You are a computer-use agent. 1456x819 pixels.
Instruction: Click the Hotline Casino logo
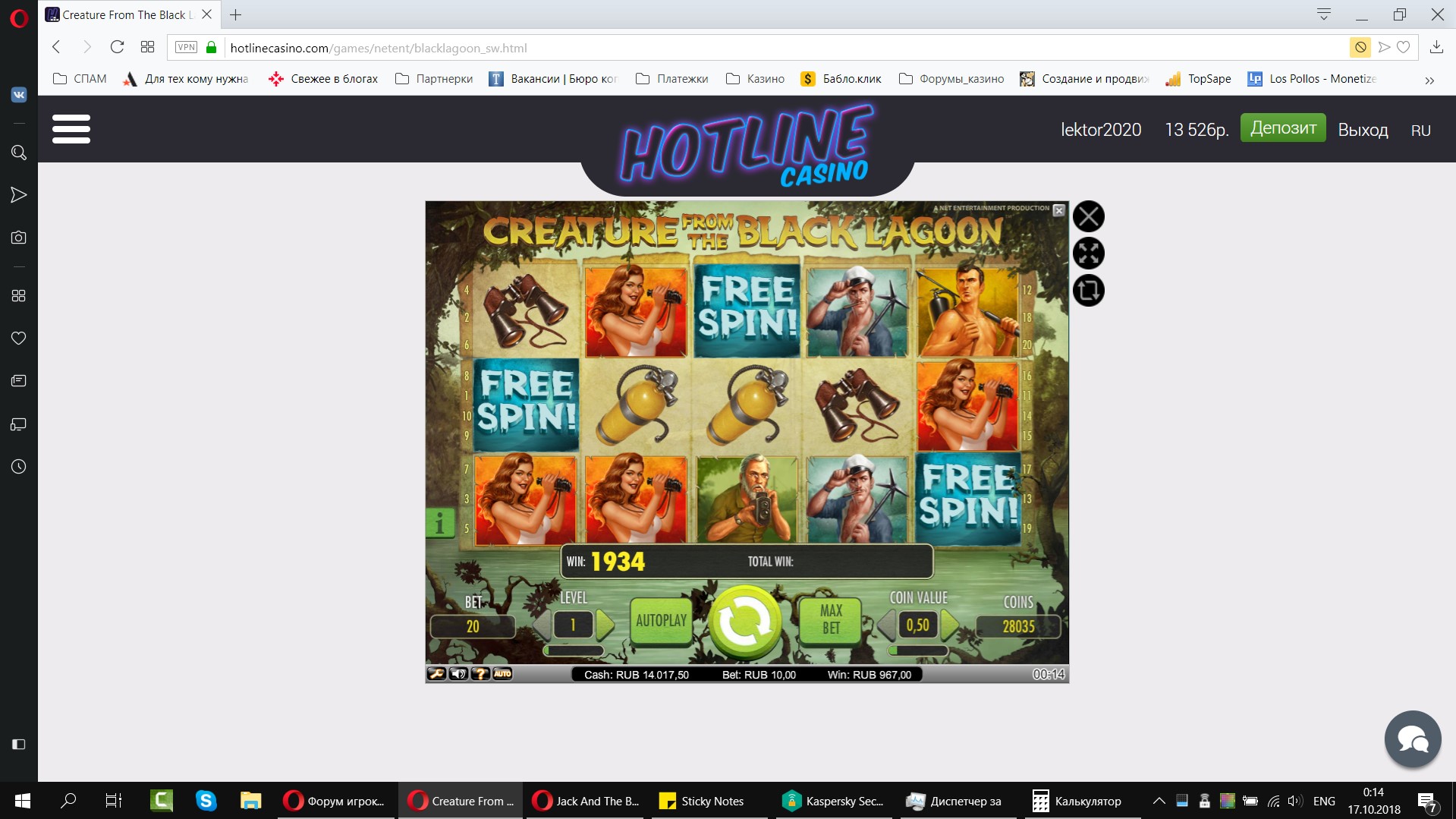(x=747, y=146)
